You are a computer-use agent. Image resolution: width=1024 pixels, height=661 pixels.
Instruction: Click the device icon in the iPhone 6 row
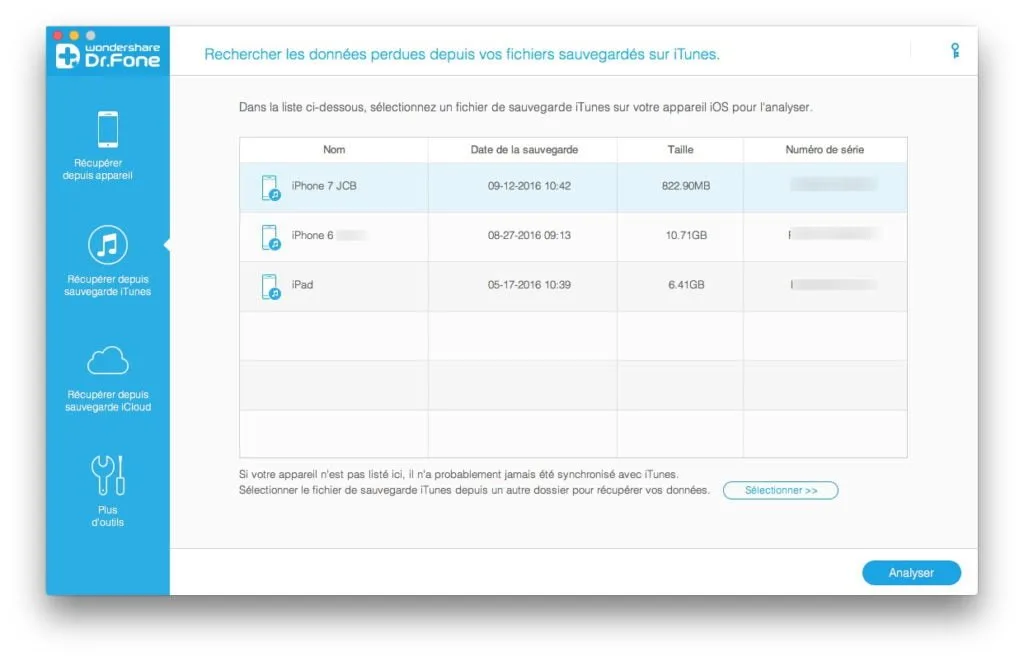pos(270,237)
